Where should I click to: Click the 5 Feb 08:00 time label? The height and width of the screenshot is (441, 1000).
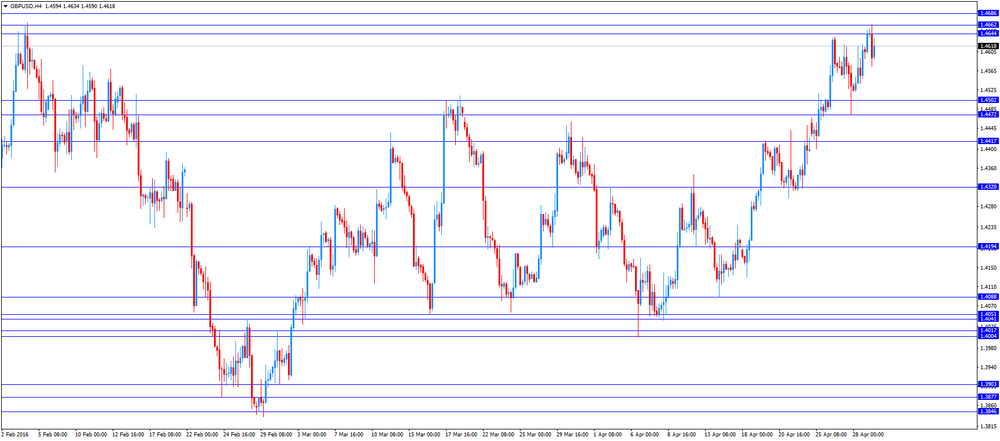(52, 435)
